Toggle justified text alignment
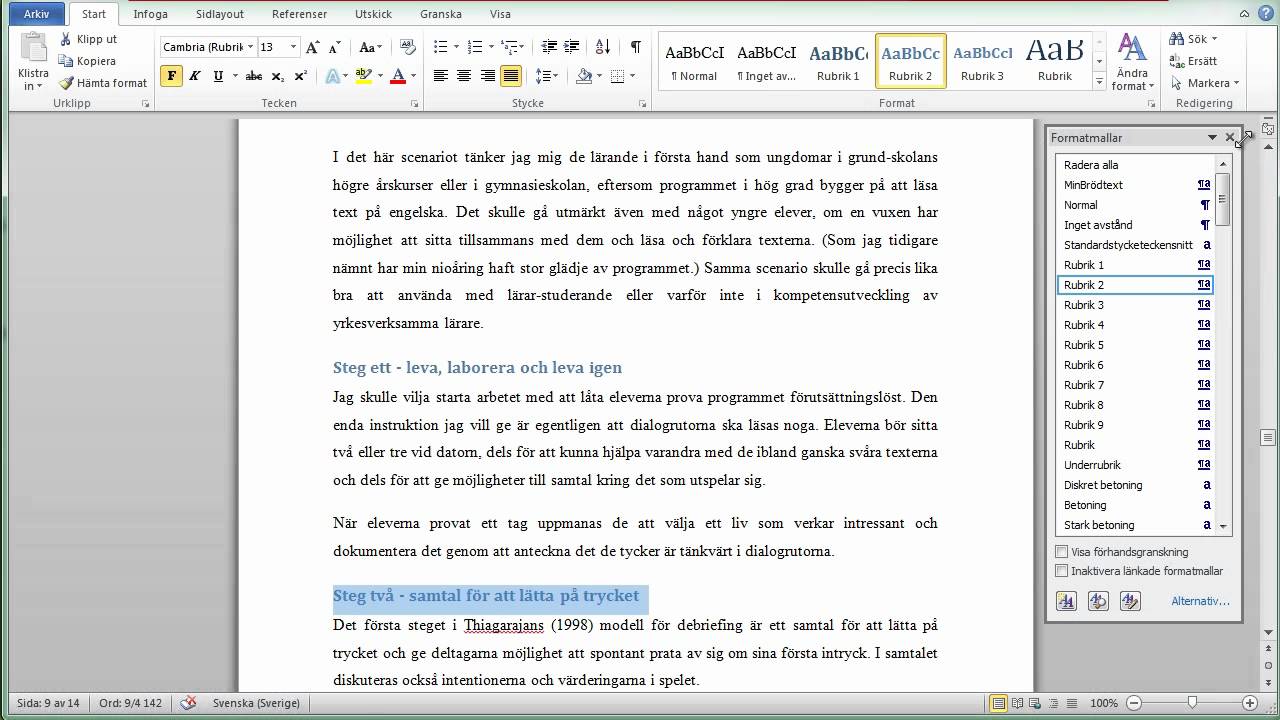This screenshot has width=1280, height=720. click(511, 76)
